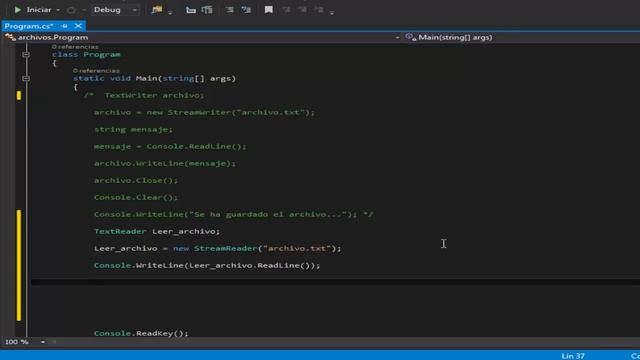Click the commented Console.ReadLine() line
Image resolution: width=640 pixels, height=360 pixels.
click(170, 146)
